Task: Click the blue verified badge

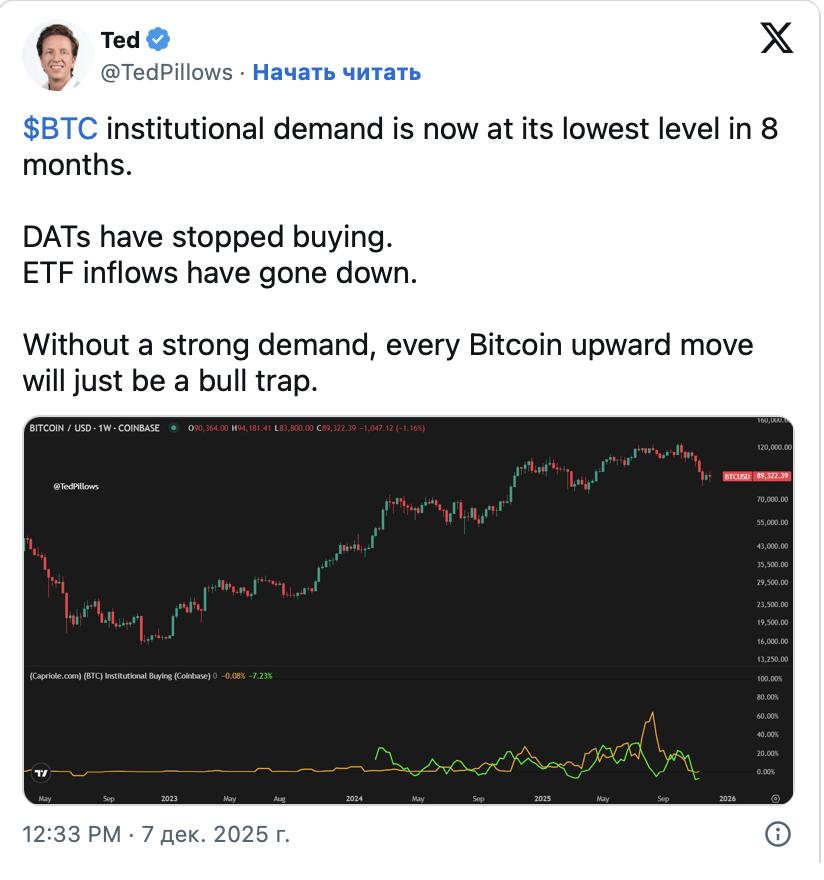Action: pos(159,40)
